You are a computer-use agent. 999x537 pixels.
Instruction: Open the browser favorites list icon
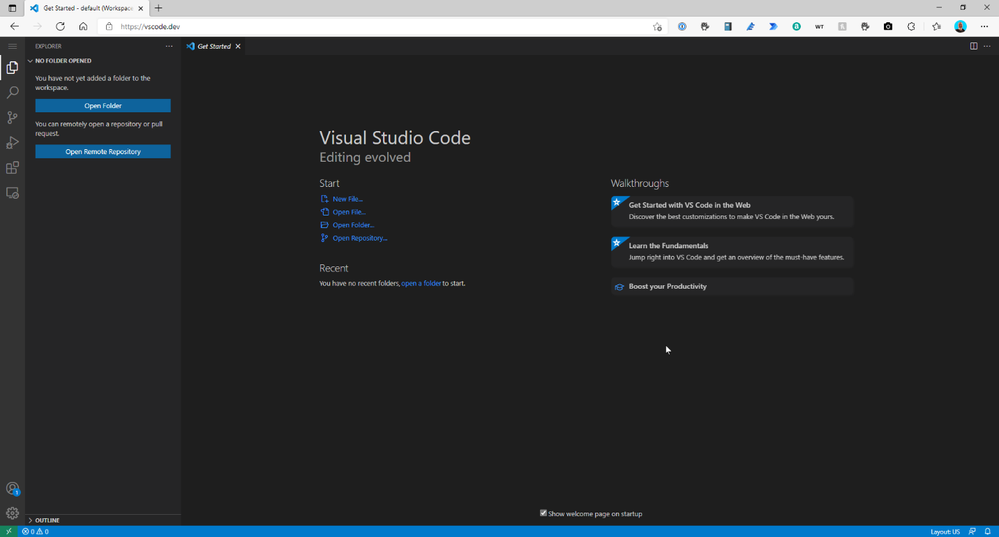pyautogui.click(x=936, y=27)
